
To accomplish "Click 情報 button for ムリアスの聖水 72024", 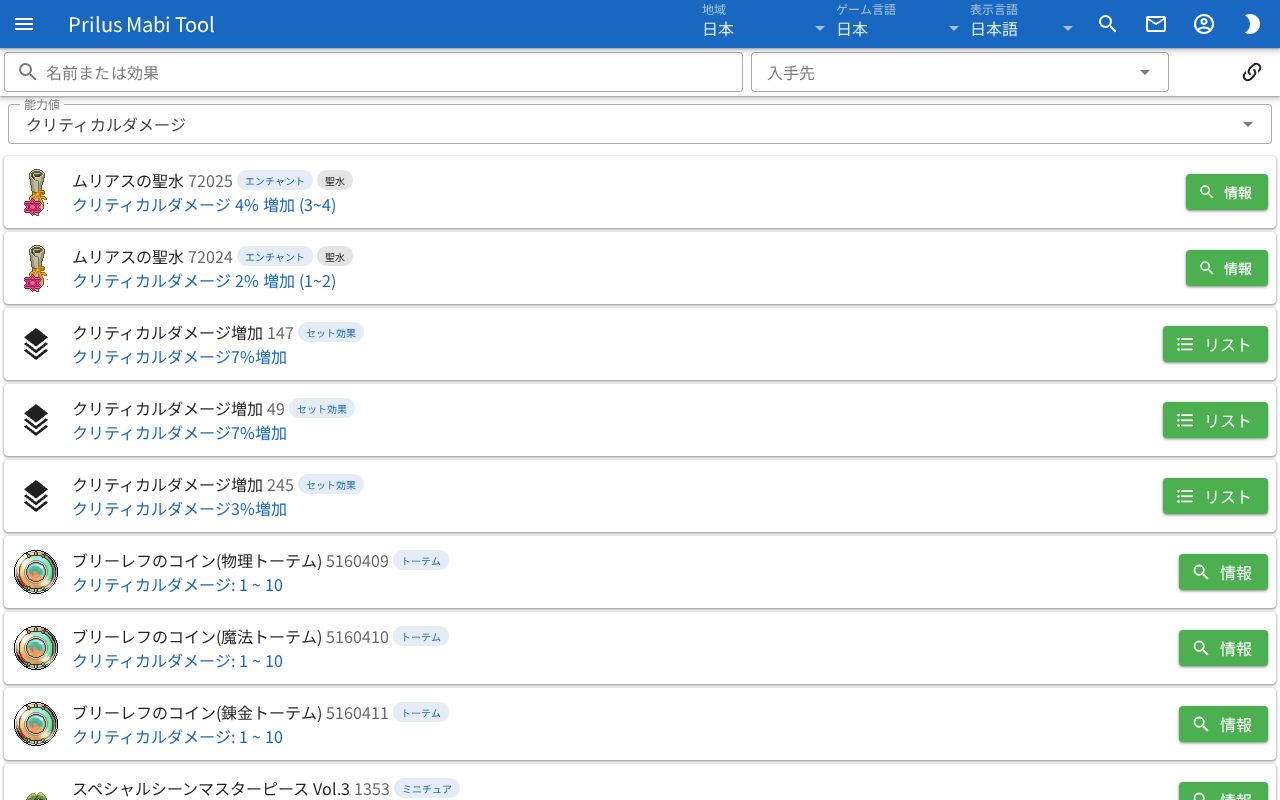I will coord(1227,268).
